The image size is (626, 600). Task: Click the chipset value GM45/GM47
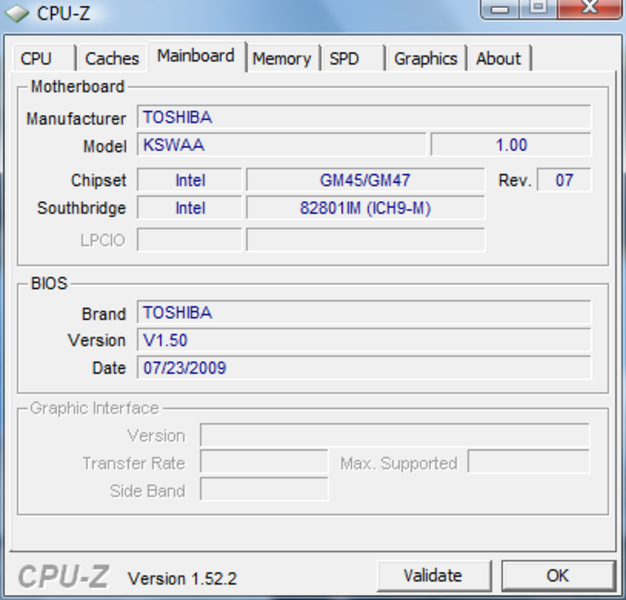coord(365,180)
